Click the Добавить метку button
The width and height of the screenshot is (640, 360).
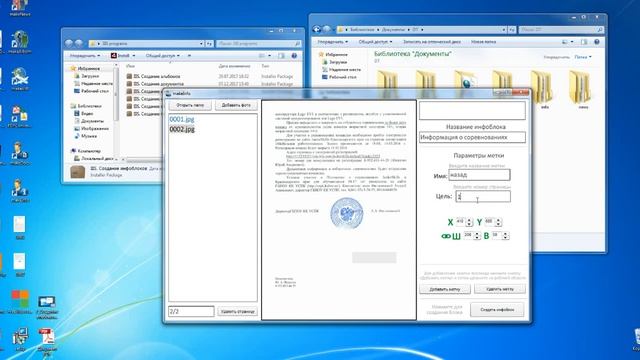(x=445, y=289)
